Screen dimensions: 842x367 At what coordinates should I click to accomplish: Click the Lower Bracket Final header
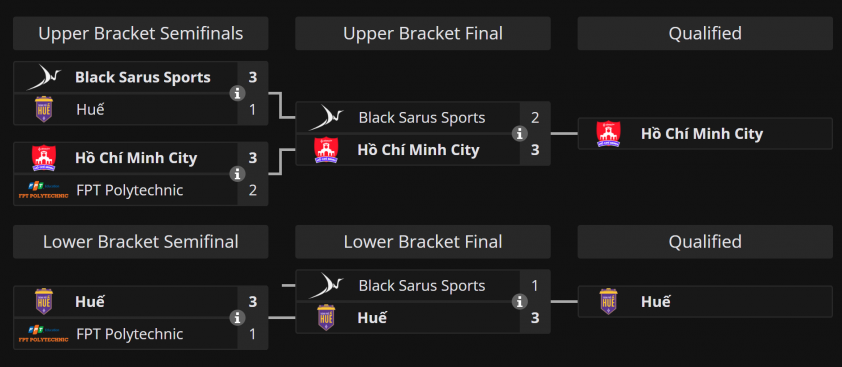(423, 242)
